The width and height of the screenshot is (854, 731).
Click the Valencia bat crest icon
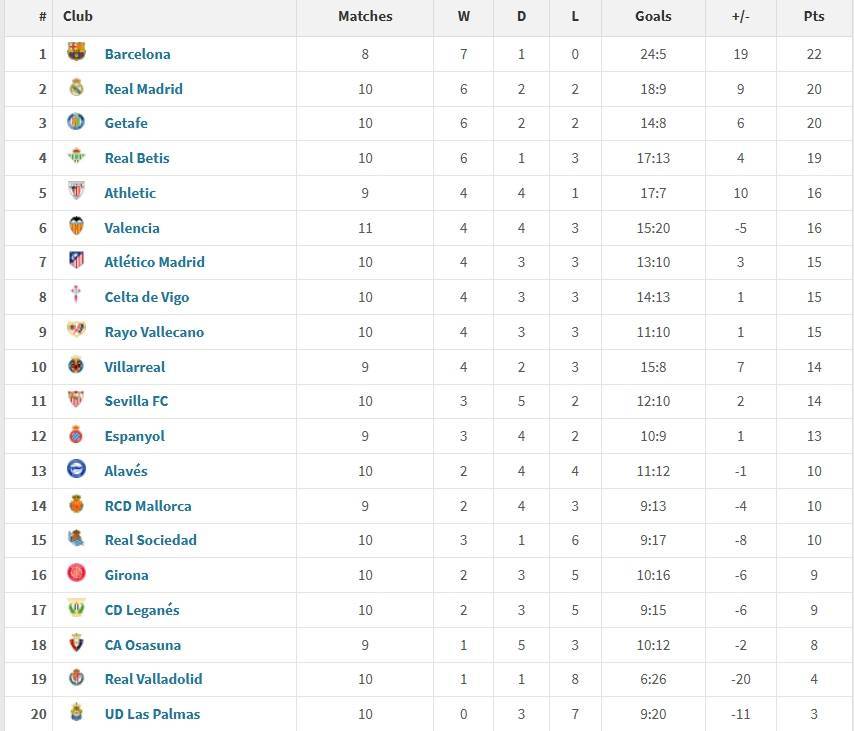pyautogui.click(x=76, y=227)
